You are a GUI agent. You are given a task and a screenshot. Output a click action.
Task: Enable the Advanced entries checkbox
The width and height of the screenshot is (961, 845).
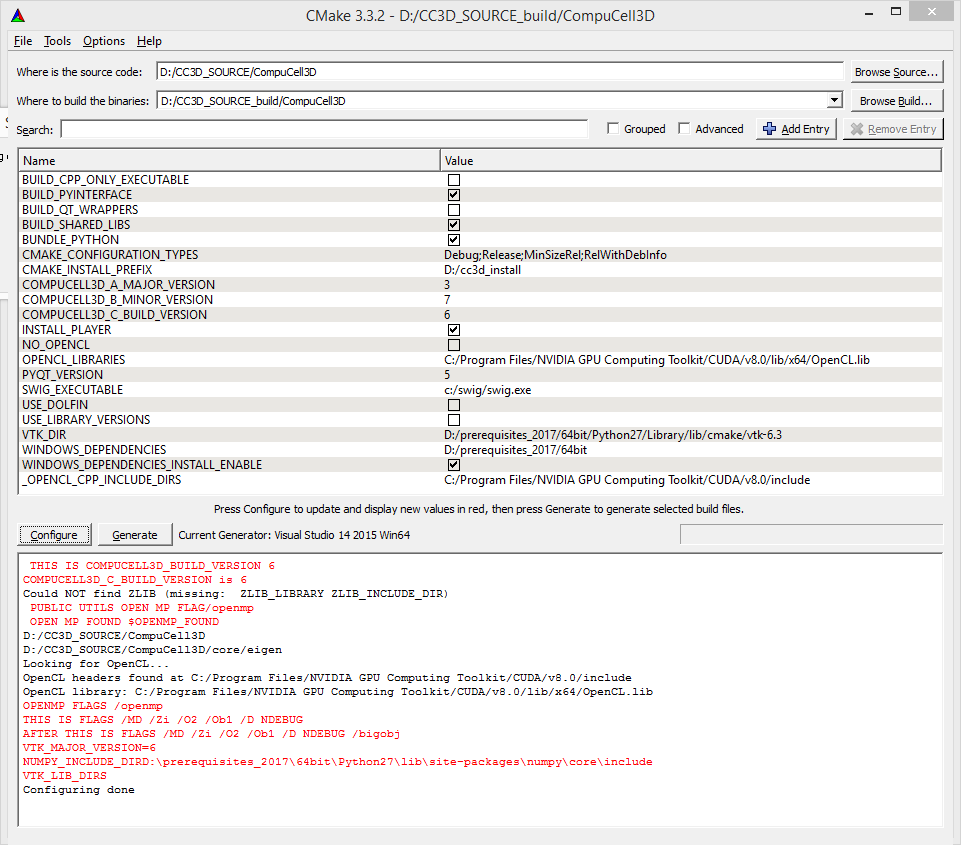684,129
